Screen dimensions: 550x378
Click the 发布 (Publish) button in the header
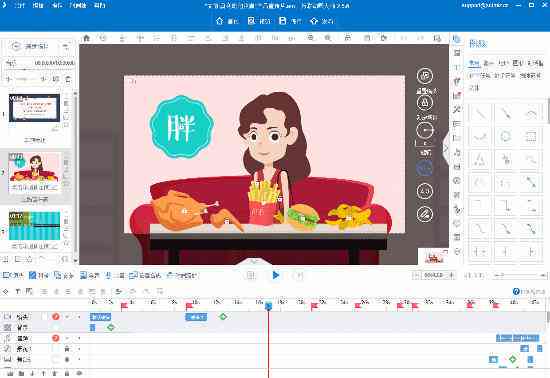(x=322, y=21)
